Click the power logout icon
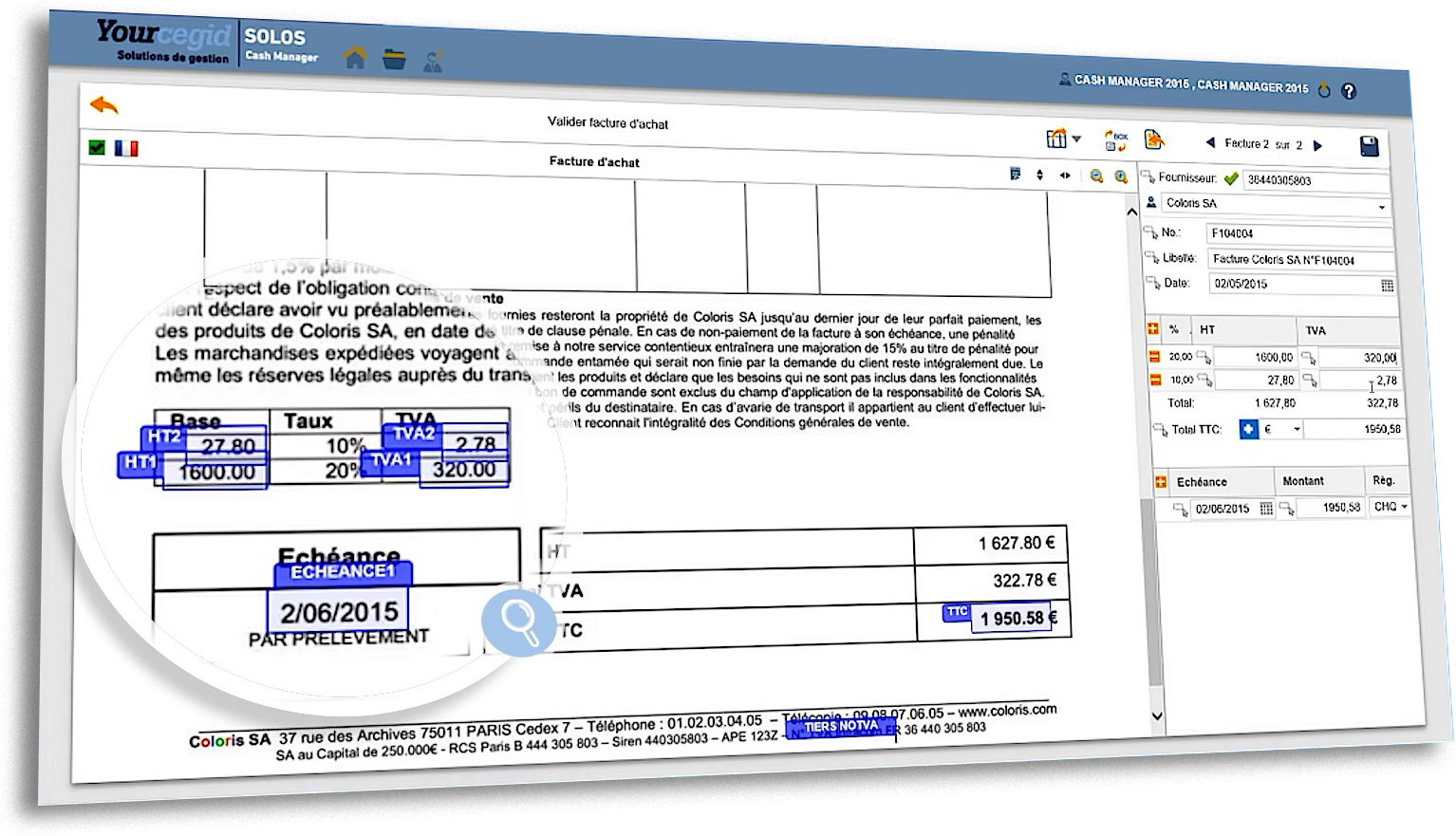The height and width of the screenshot is (836, 1456). (x=1324, y=90)
